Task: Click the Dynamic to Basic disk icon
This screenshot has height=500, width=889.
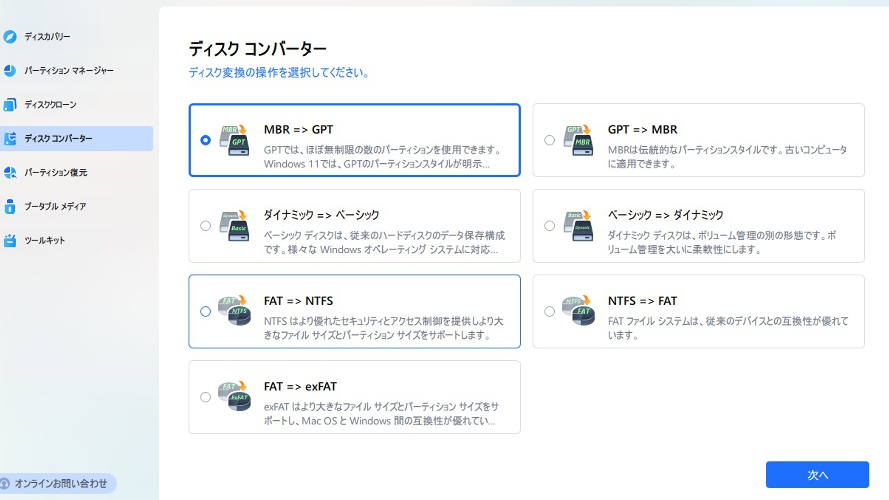Action: pyautogui.click(x=235, y=226)
